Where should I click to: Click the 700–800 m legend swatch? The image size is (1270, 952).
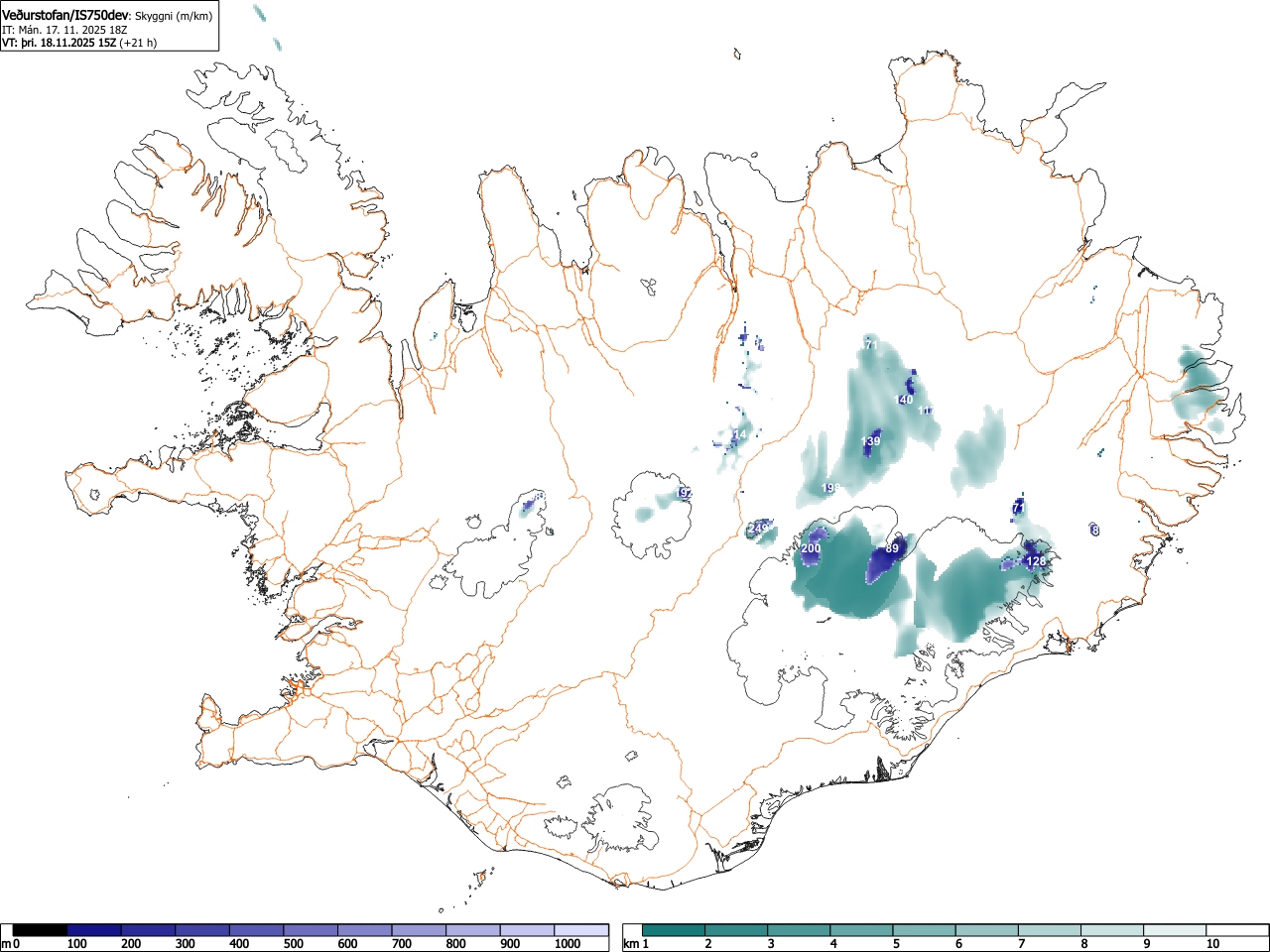click(x=419, y=930)
